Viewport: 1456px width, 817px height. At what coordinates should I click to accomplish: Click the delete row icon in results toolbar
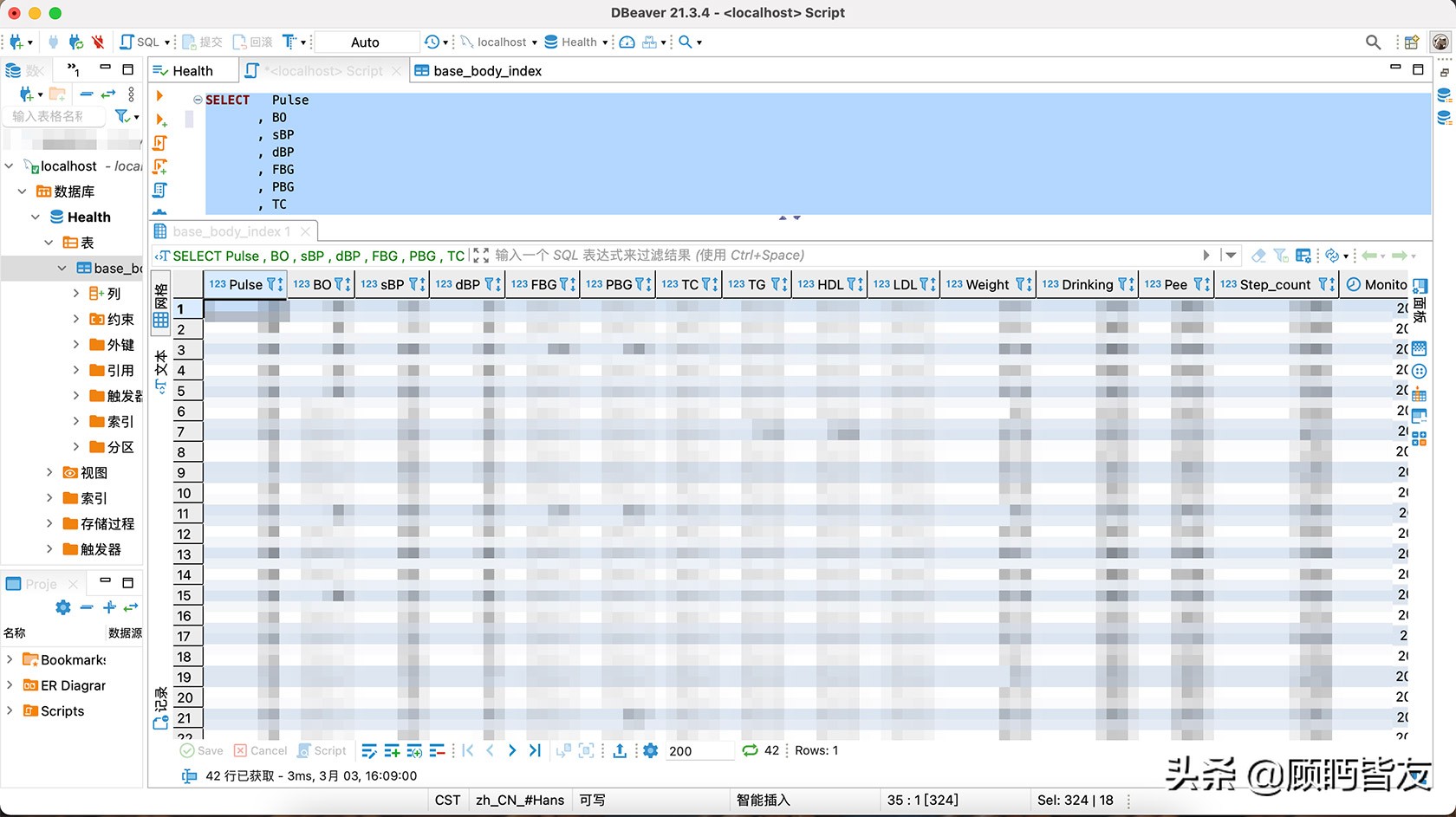[x=437, y=751]
